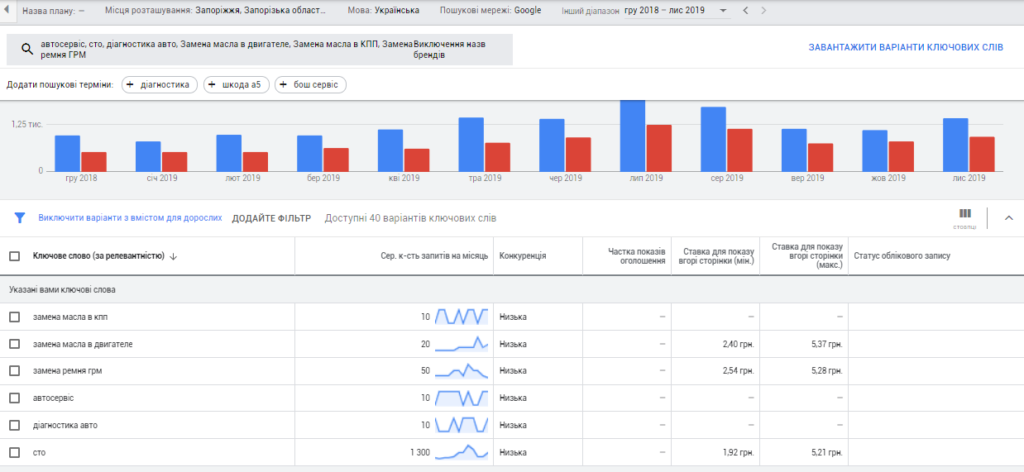This screenshot has width=1024, height=472.
Task: Click the back arrow at top left
Action: 6,10
